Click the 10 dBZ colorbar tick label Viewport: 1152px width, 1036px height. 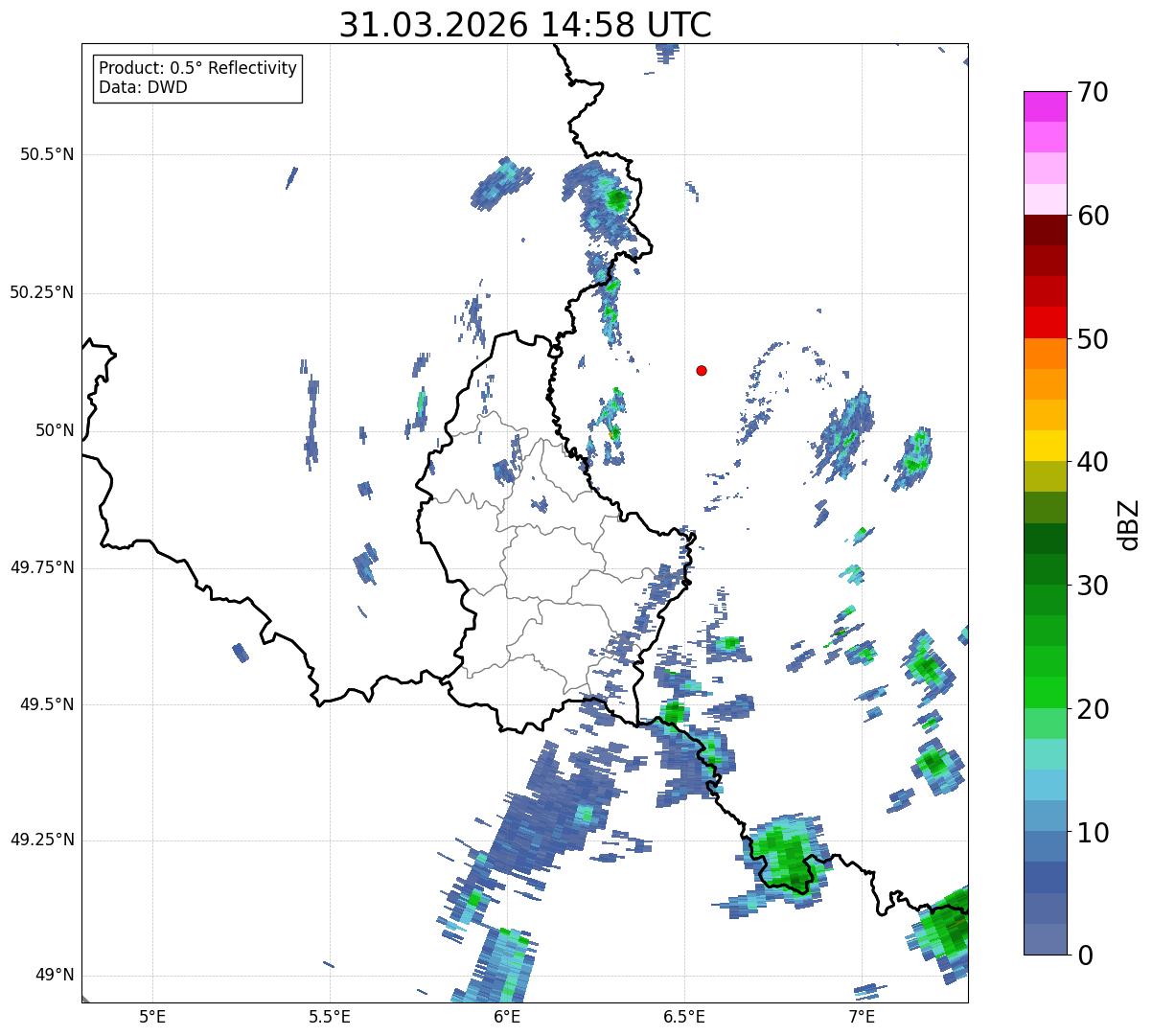pyautogui.click(x=1094, y=833)
